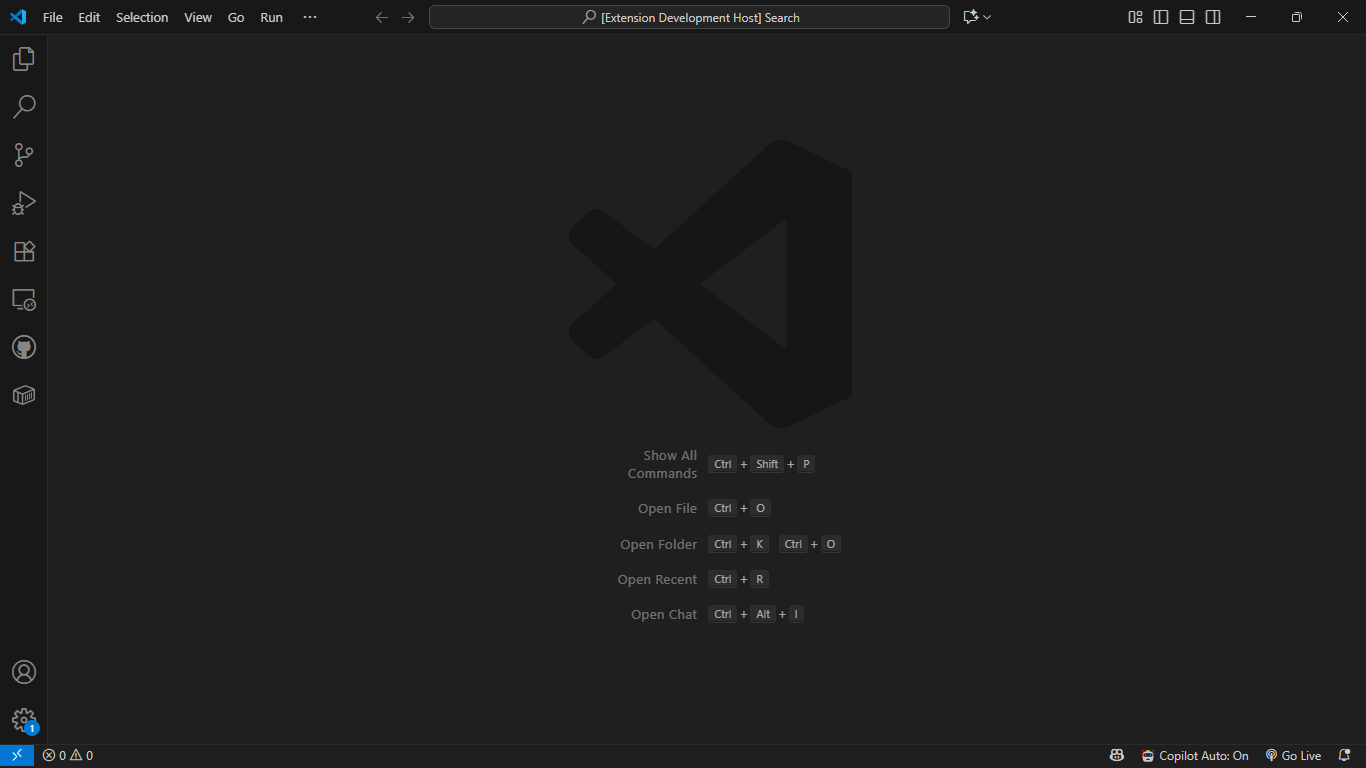Image resolution: width=1366 pixels, height=768 pixels.
Task: Open Source Control view
Action: tap(24, 155)
